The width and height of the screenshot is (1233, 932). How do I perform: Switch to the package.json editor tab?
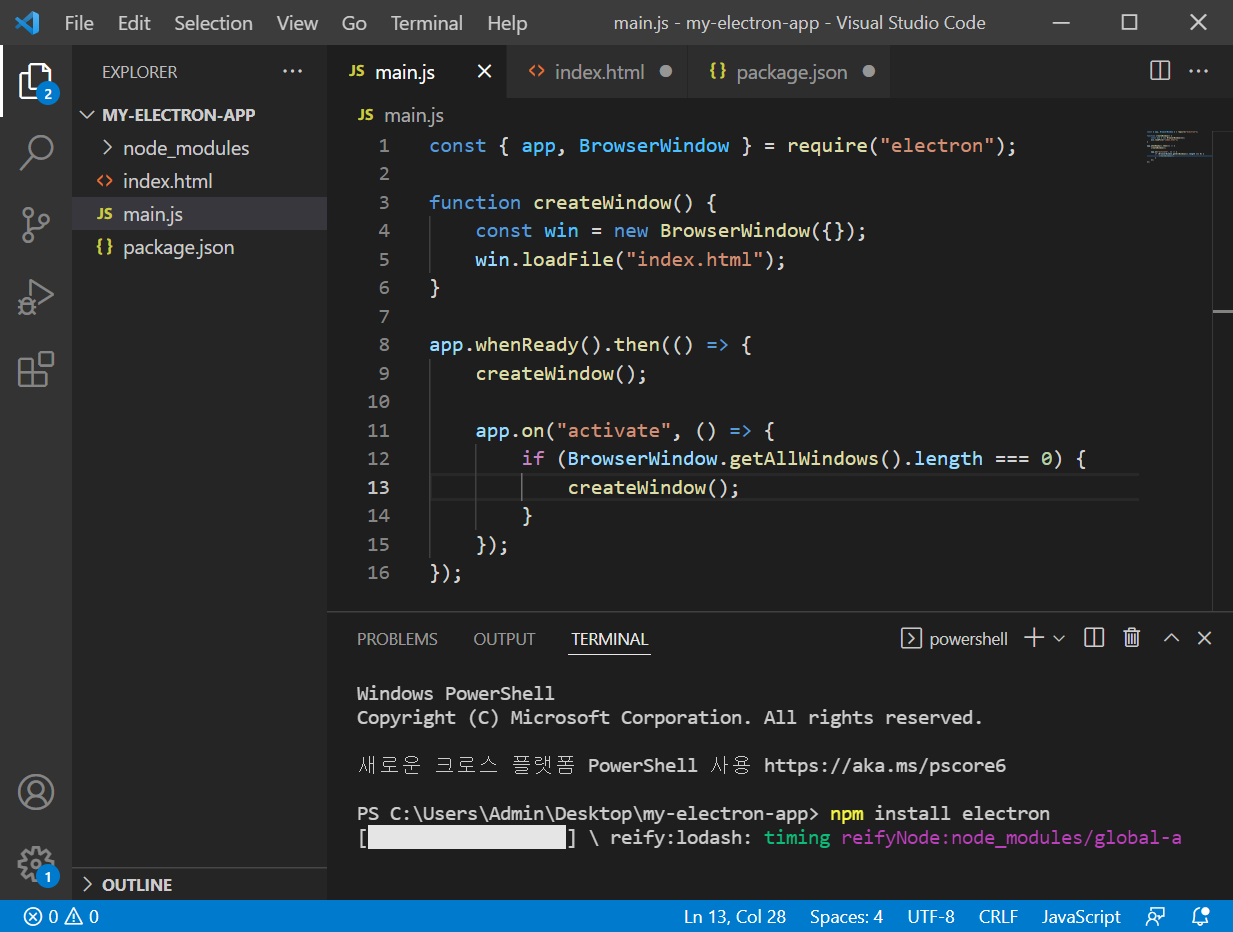click(790, 72)
